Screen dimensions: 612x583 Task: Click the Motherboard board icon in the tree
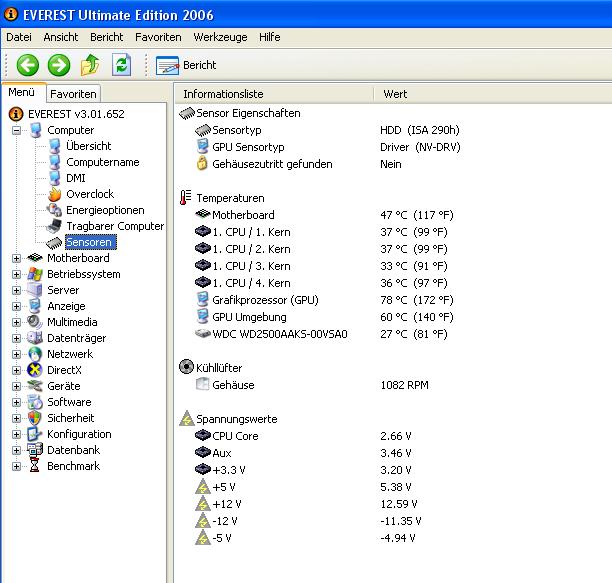[x=35, y=258]
